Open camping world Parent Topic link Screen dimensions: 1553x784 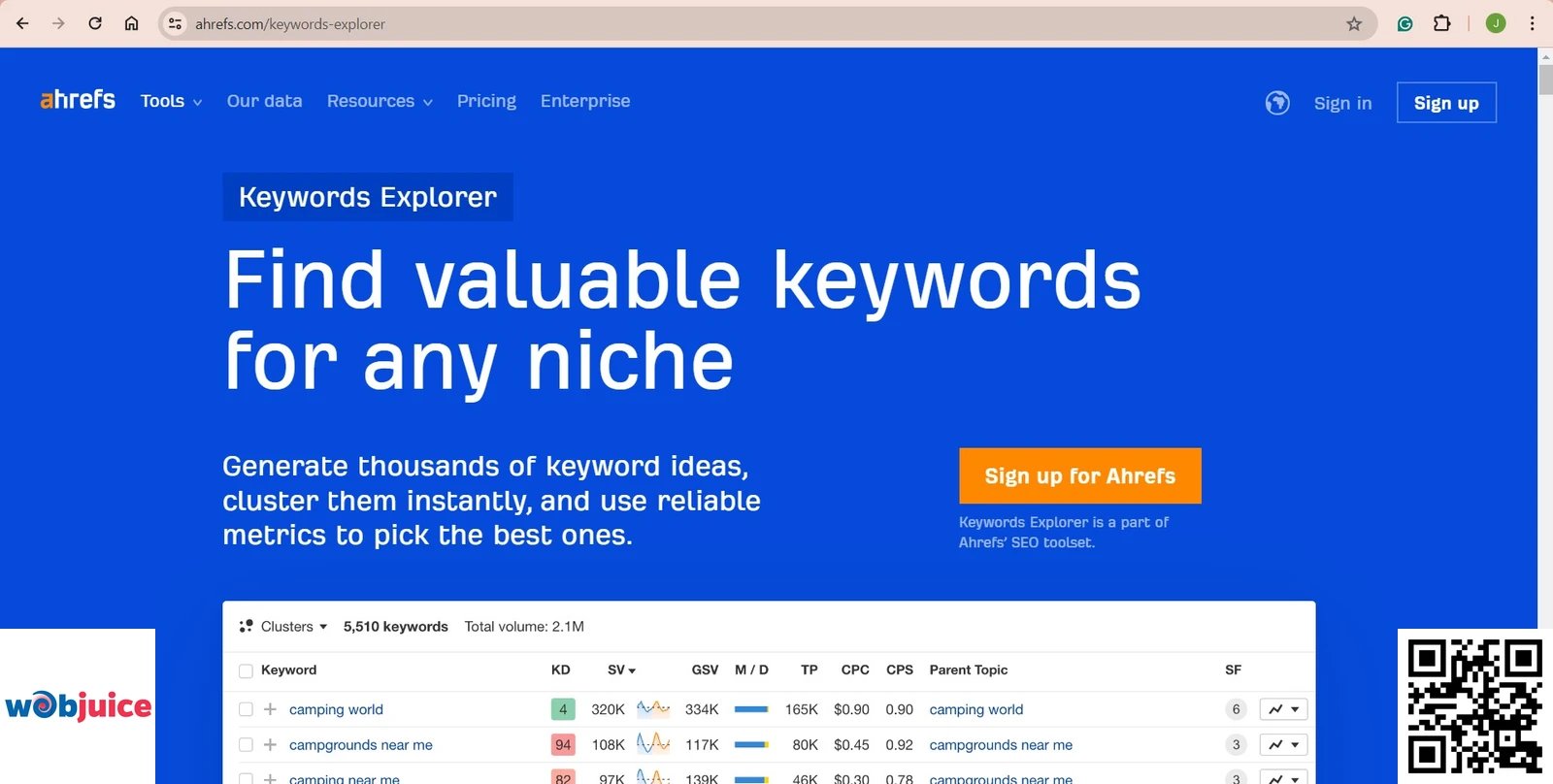976,709
